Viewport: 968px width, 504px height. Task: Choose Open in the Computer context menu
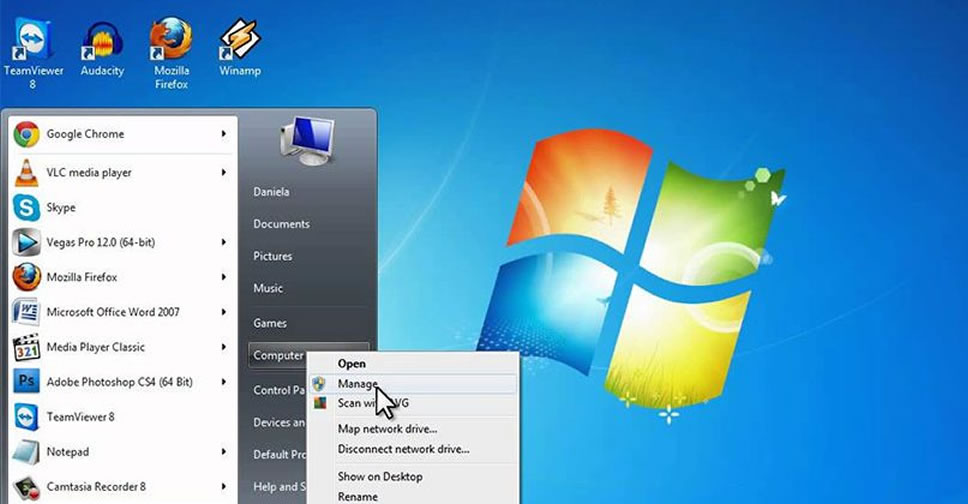click(351, 364)
